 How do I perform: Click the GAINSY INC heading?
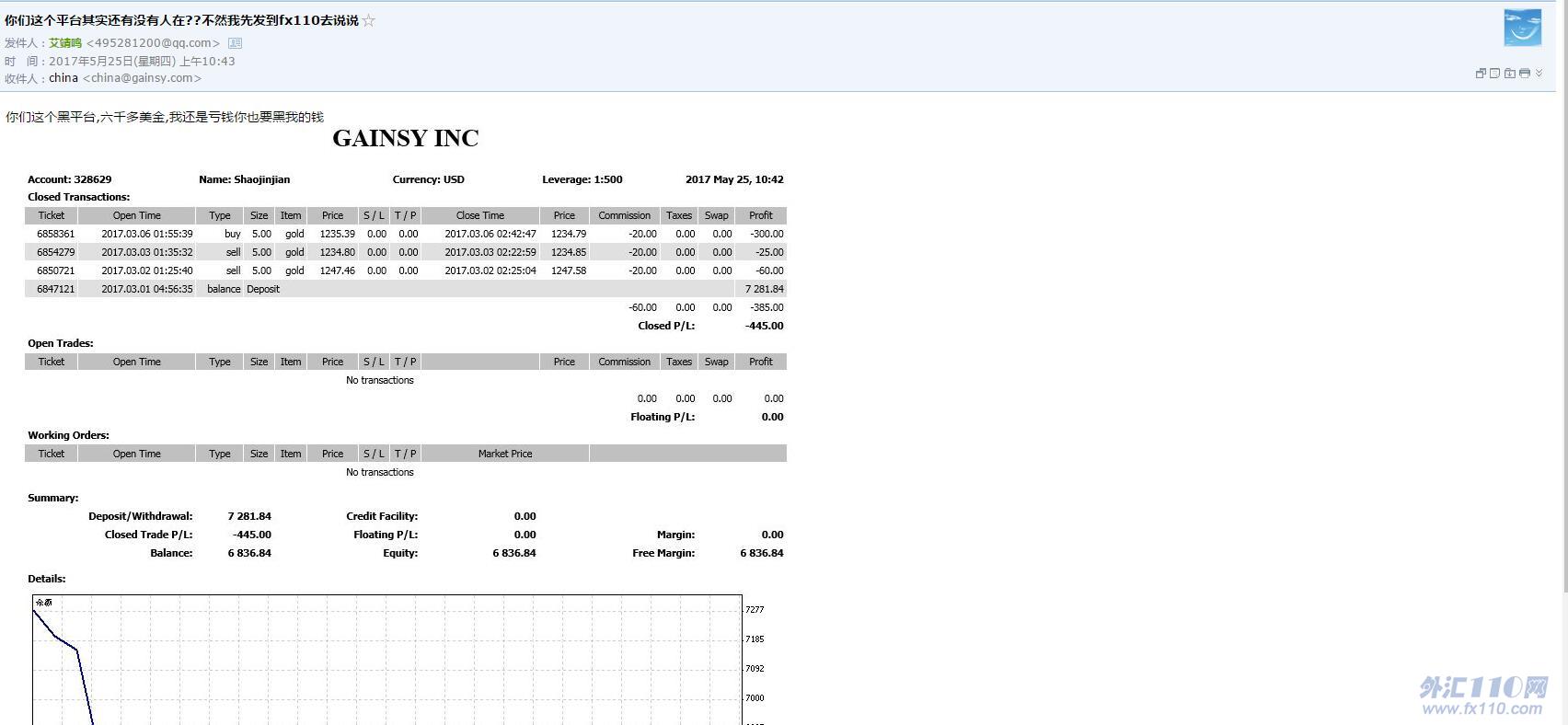pyautogui.click(x=406, y=138)
